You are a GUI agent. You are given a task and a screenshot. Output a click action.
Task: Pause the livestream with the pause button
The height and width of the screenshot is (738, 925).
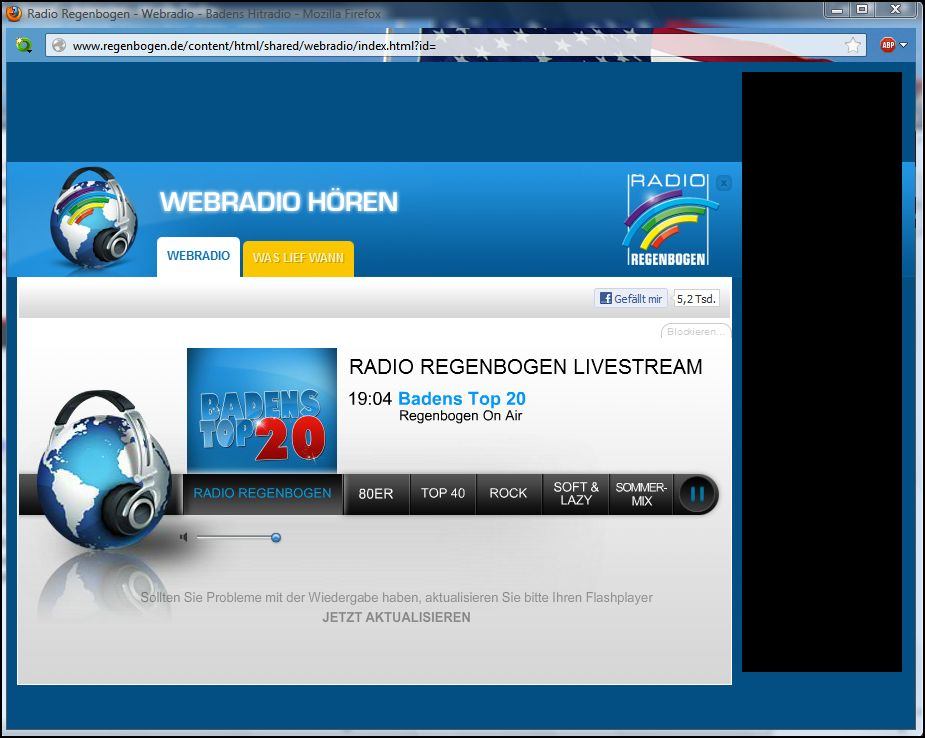[697, 494]
